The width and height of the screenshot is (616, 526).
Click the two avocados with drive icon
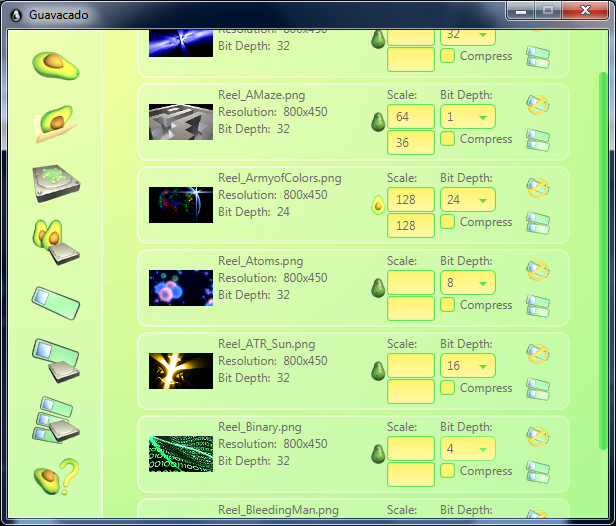[56, 242]
